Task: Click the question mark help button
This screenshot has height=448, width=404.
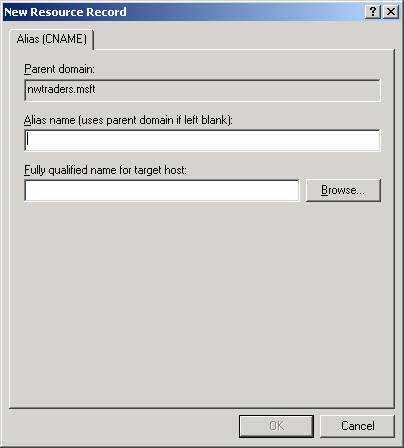Action: pyautogui.click(x=373, y=12)
